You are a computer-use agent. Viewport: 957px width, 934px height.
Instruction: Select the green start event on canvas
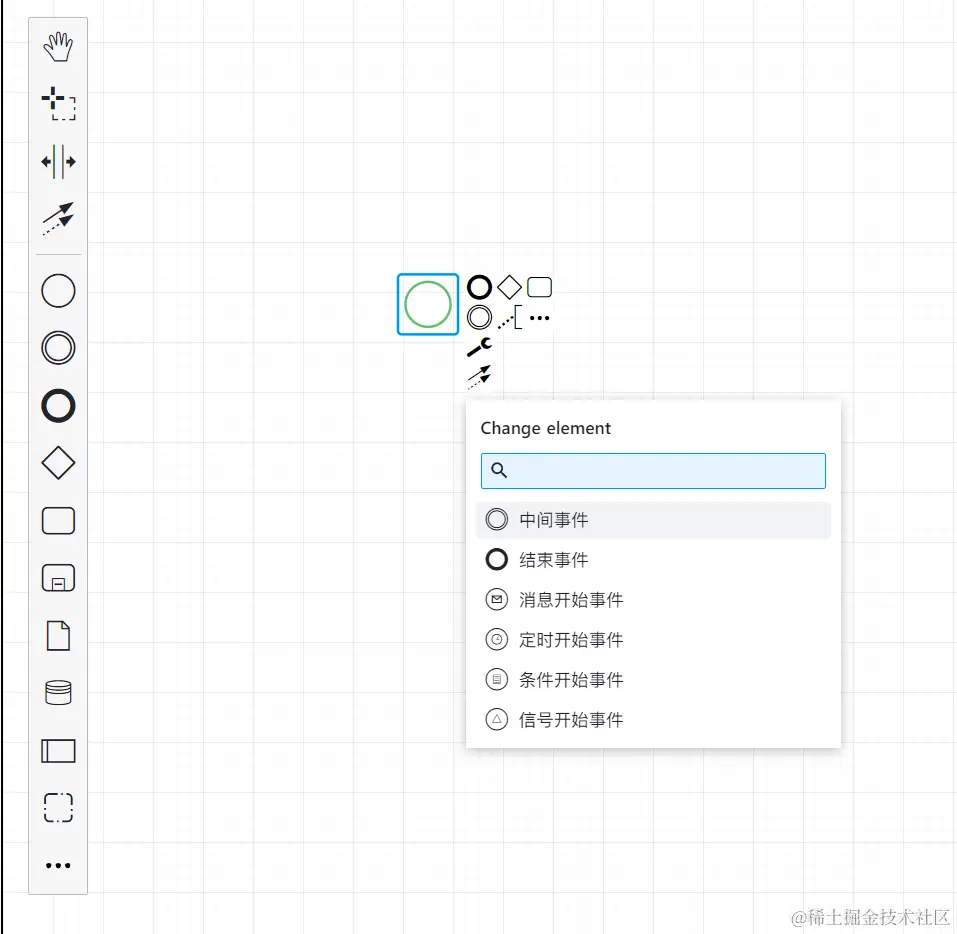[428, 304]
